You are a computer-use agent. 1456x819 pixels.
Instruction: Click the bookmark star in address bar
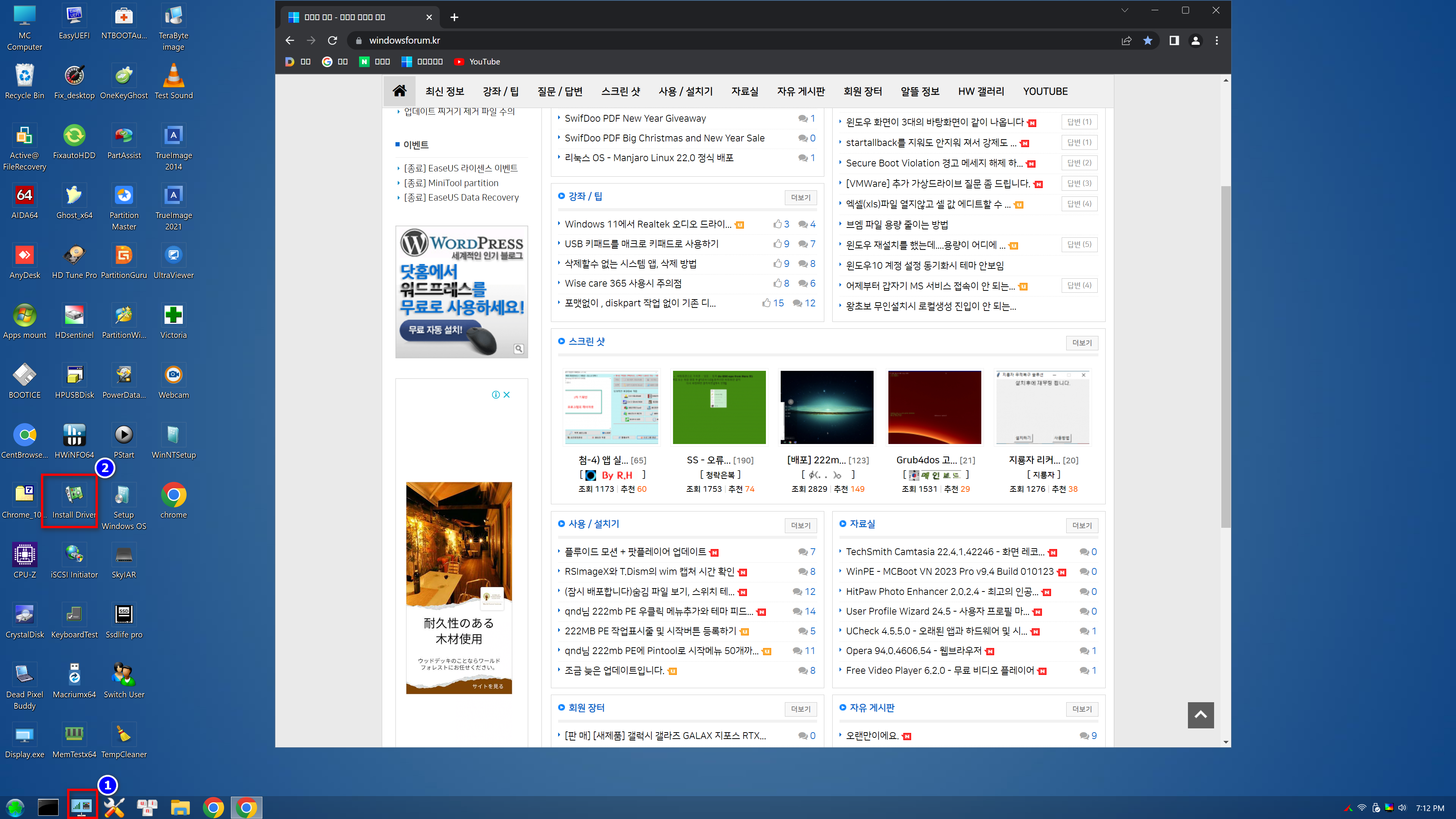[x=1147, y=40]
